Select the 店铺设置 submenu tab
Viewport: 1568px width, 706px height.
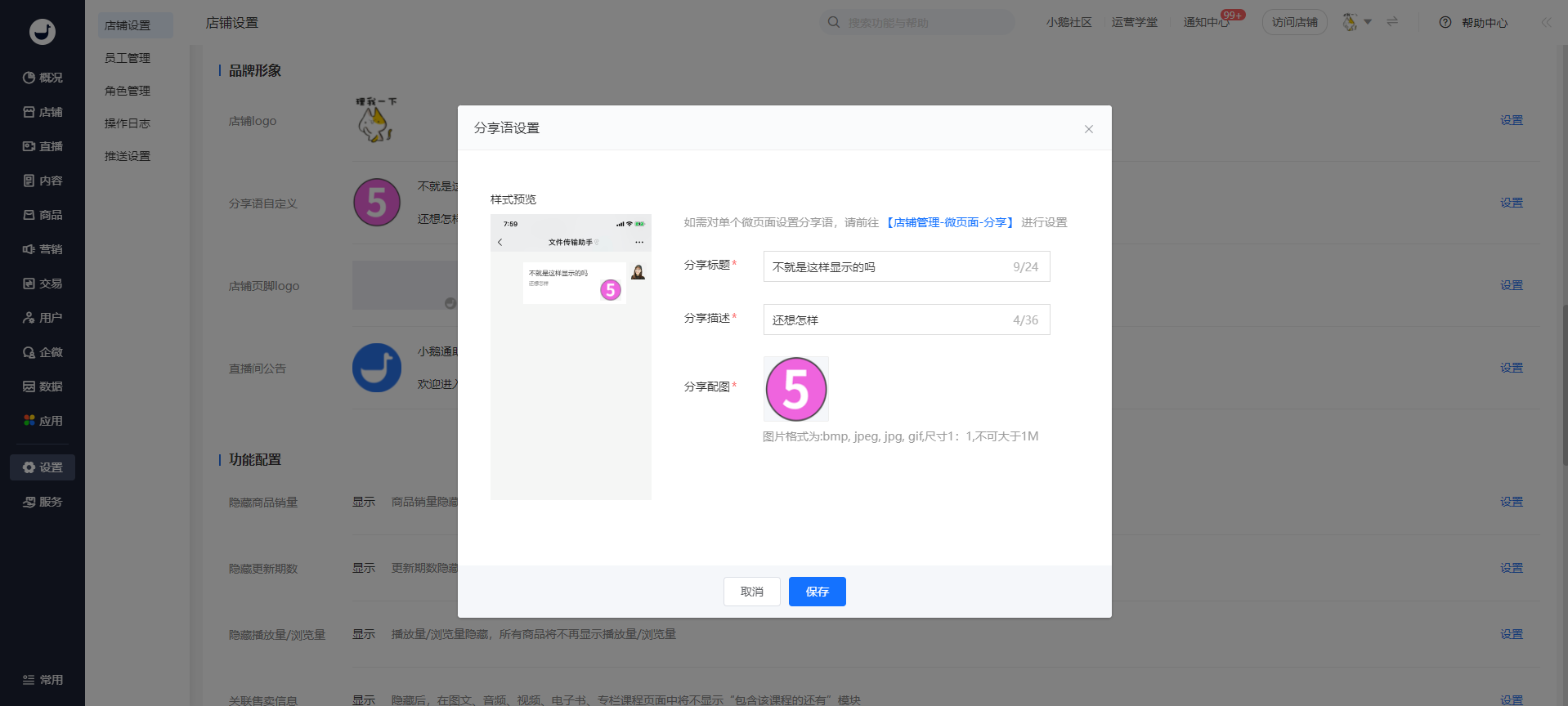(136, 25)
